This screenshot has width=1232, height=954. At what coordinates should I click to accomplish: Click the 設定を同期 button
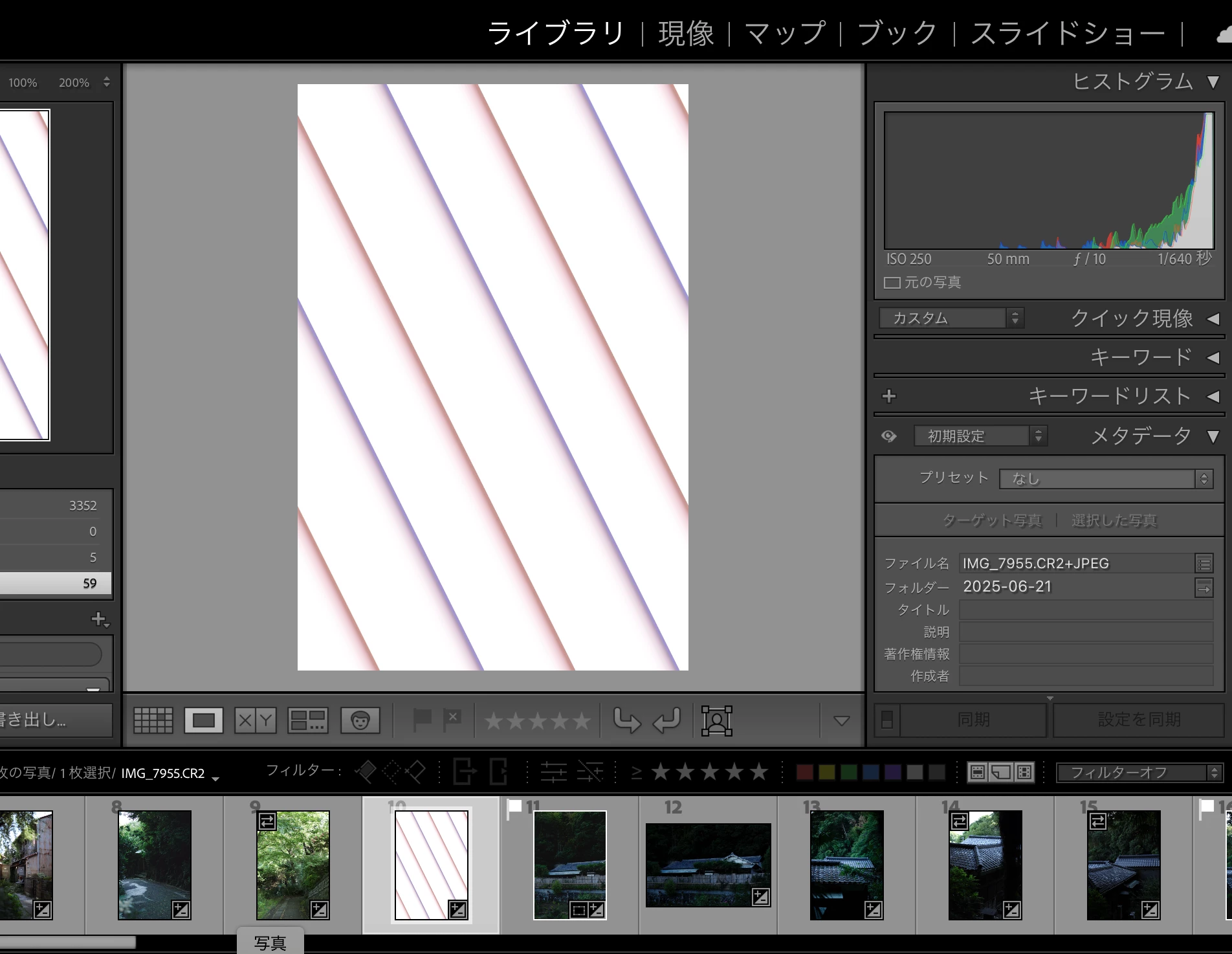[x=1139, y=720]
